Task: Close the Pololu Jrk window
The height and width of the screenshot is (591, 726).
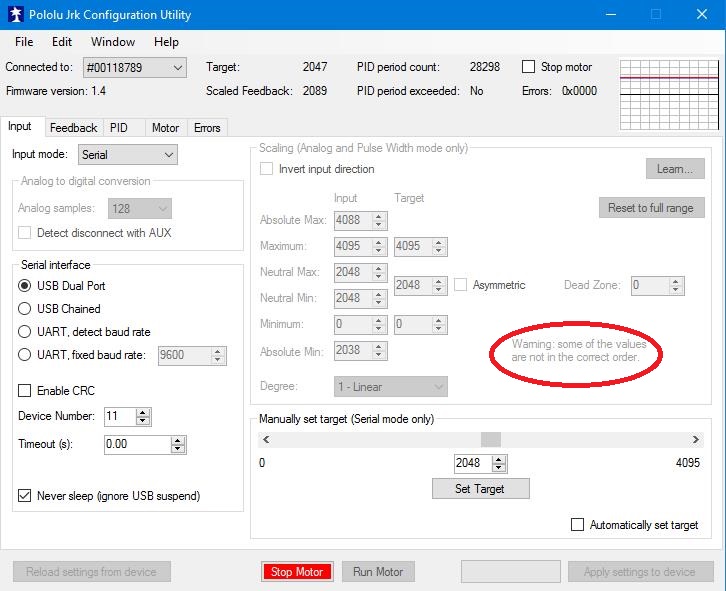Action: click(702, 14)
